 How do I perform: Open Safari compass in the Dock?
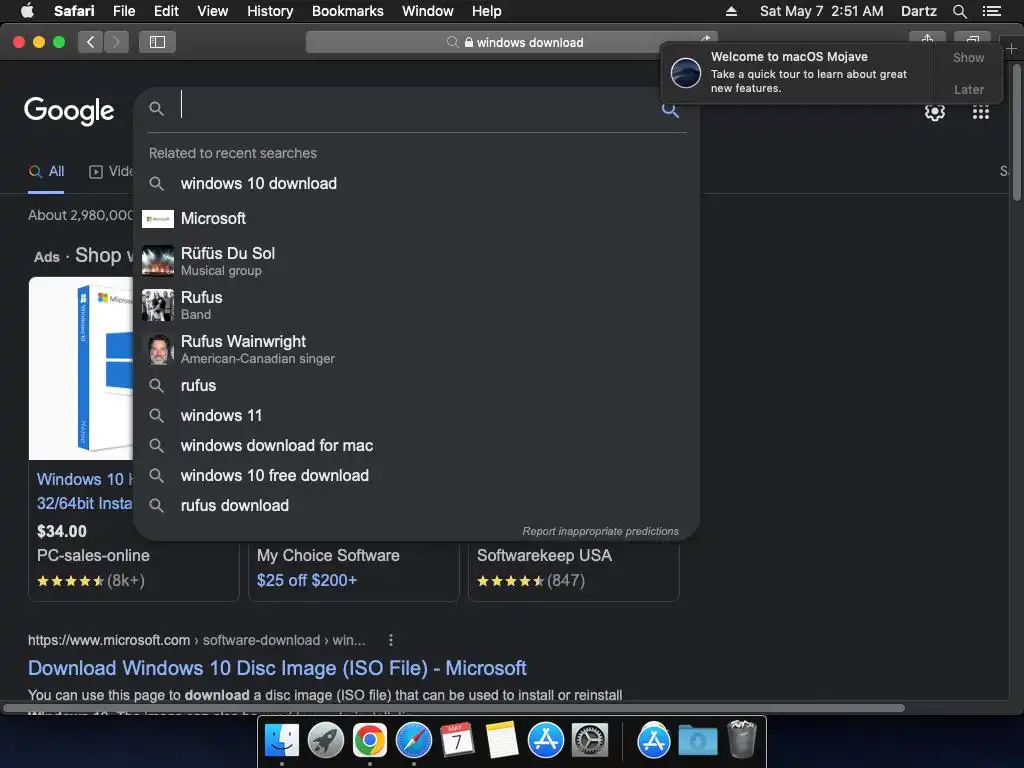point(413,741)
